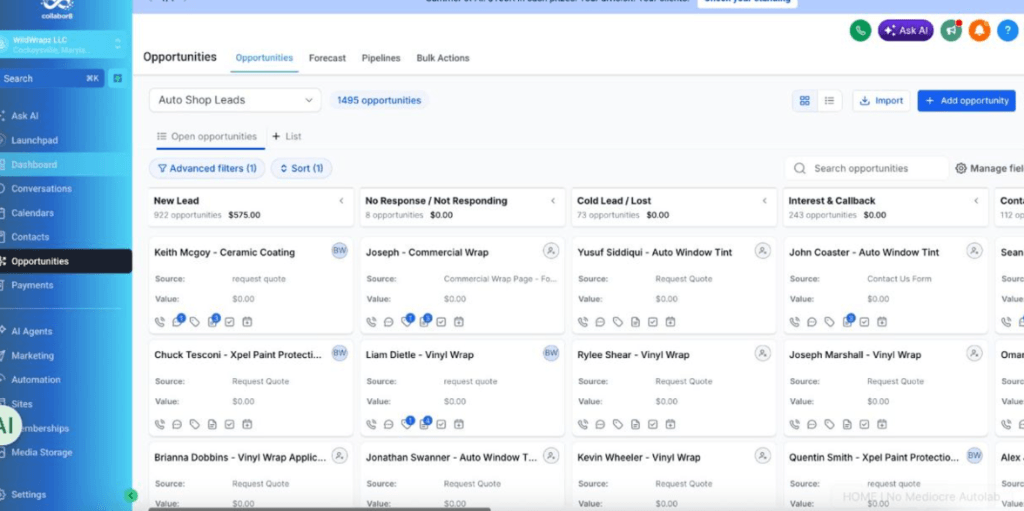Open notes icon on John Coaster card

(848, 321)
